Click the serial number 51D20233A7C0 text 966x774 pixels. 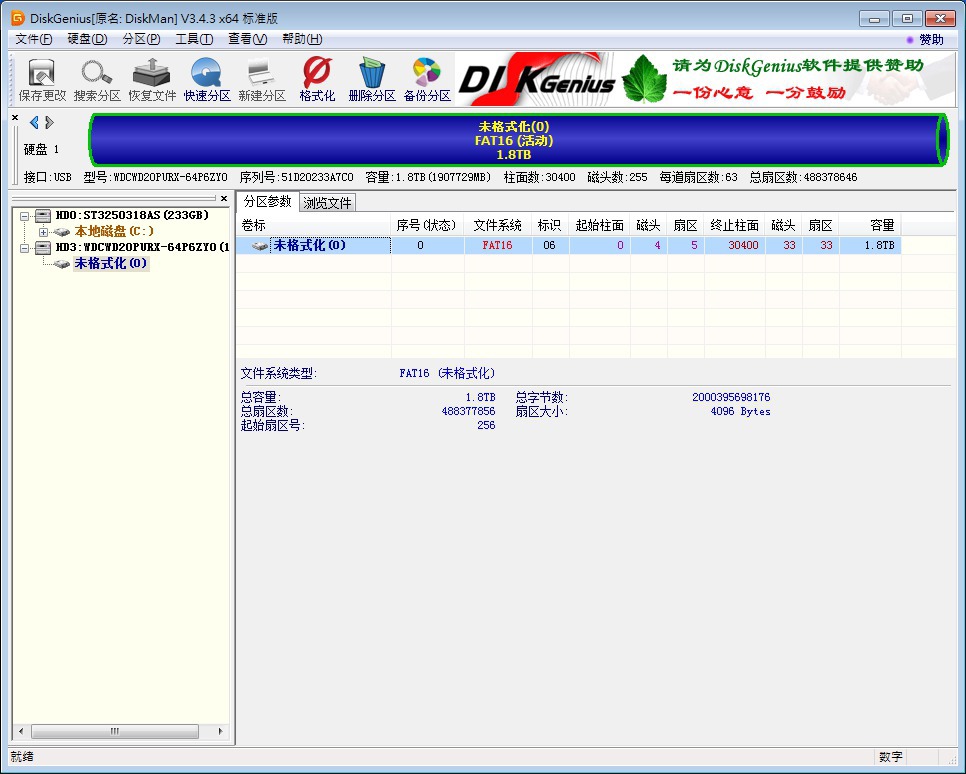[317, 177]
